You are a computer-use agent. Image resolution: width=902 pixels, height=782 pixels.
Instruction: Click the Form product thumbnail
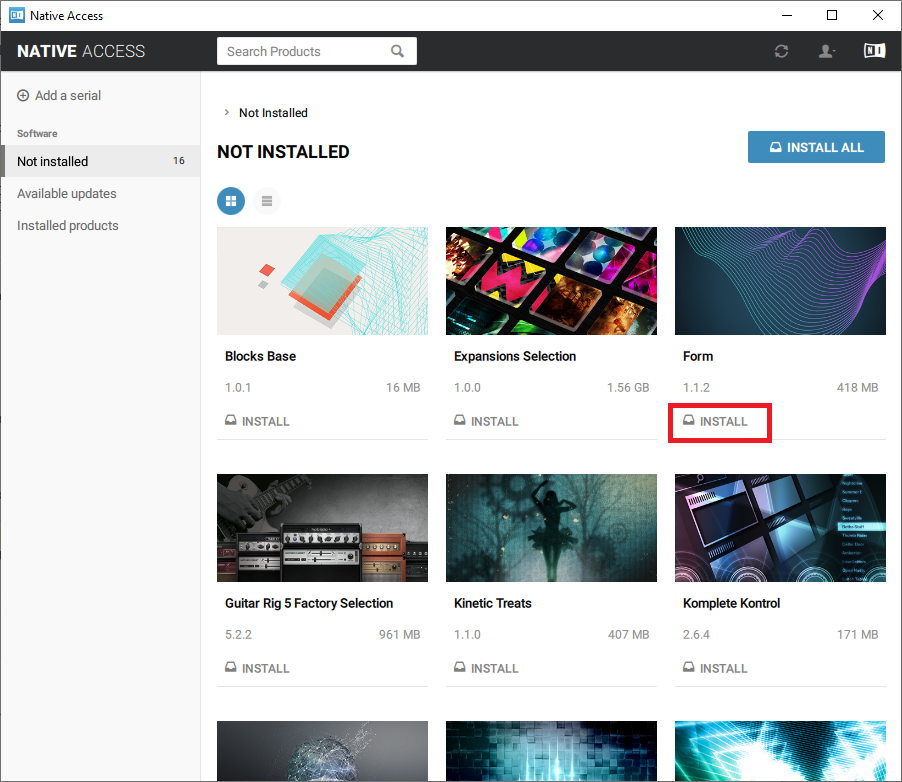pos(780,281)
